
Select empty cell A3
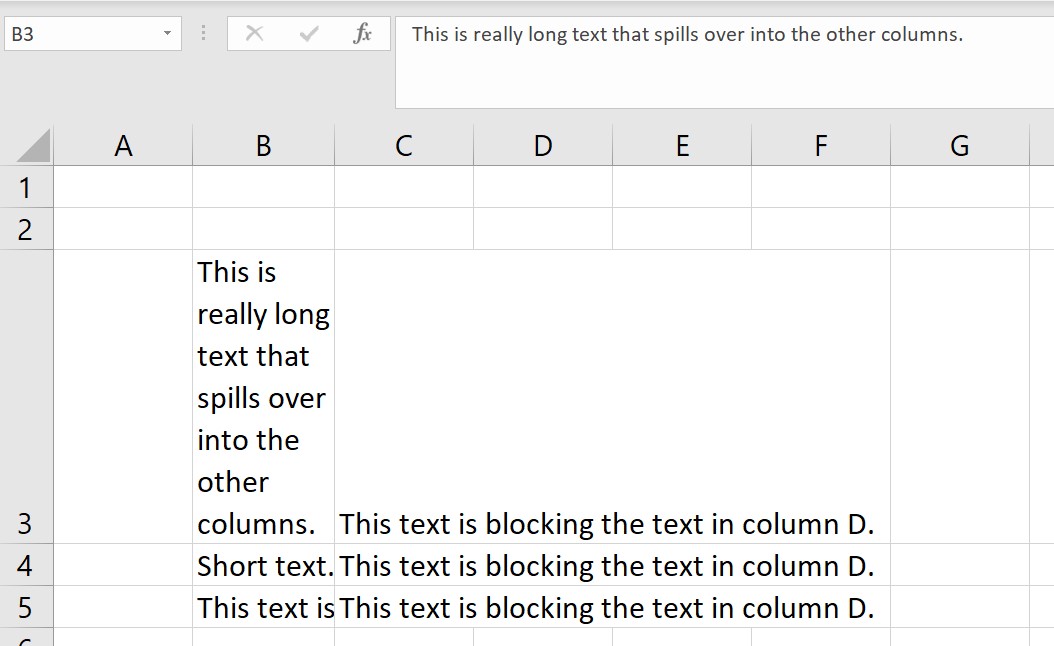123,395
